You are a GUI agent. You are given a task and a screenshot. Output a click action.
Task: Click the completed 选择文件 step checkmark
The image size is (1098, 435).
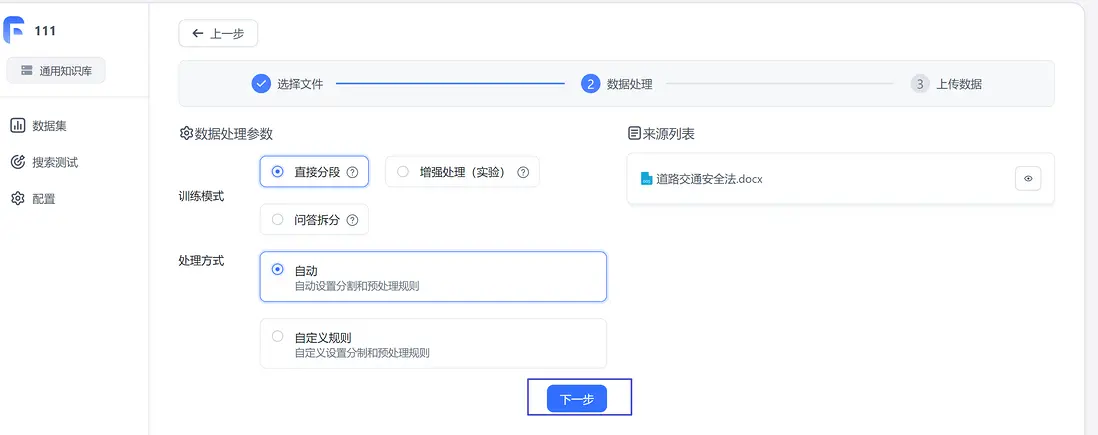[260, 84]
